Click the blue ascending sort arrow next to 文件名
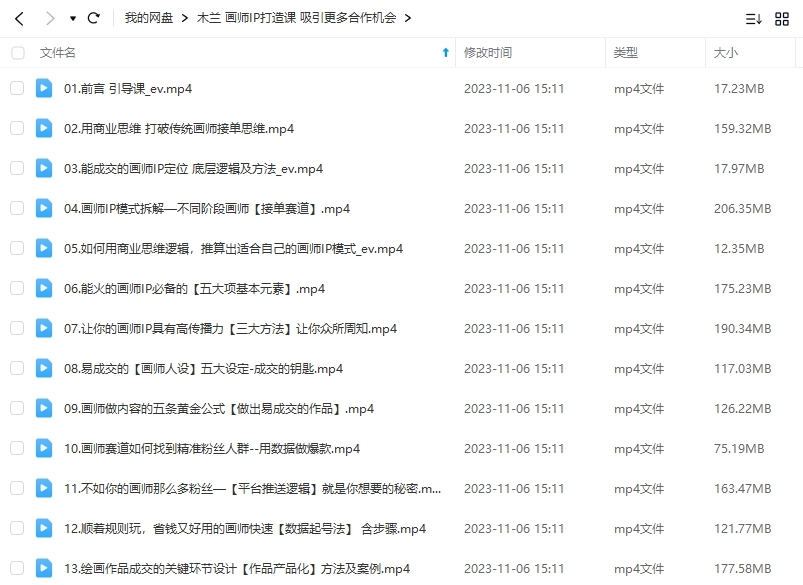This screenshot has width=803, height=585. coord(446,53)
